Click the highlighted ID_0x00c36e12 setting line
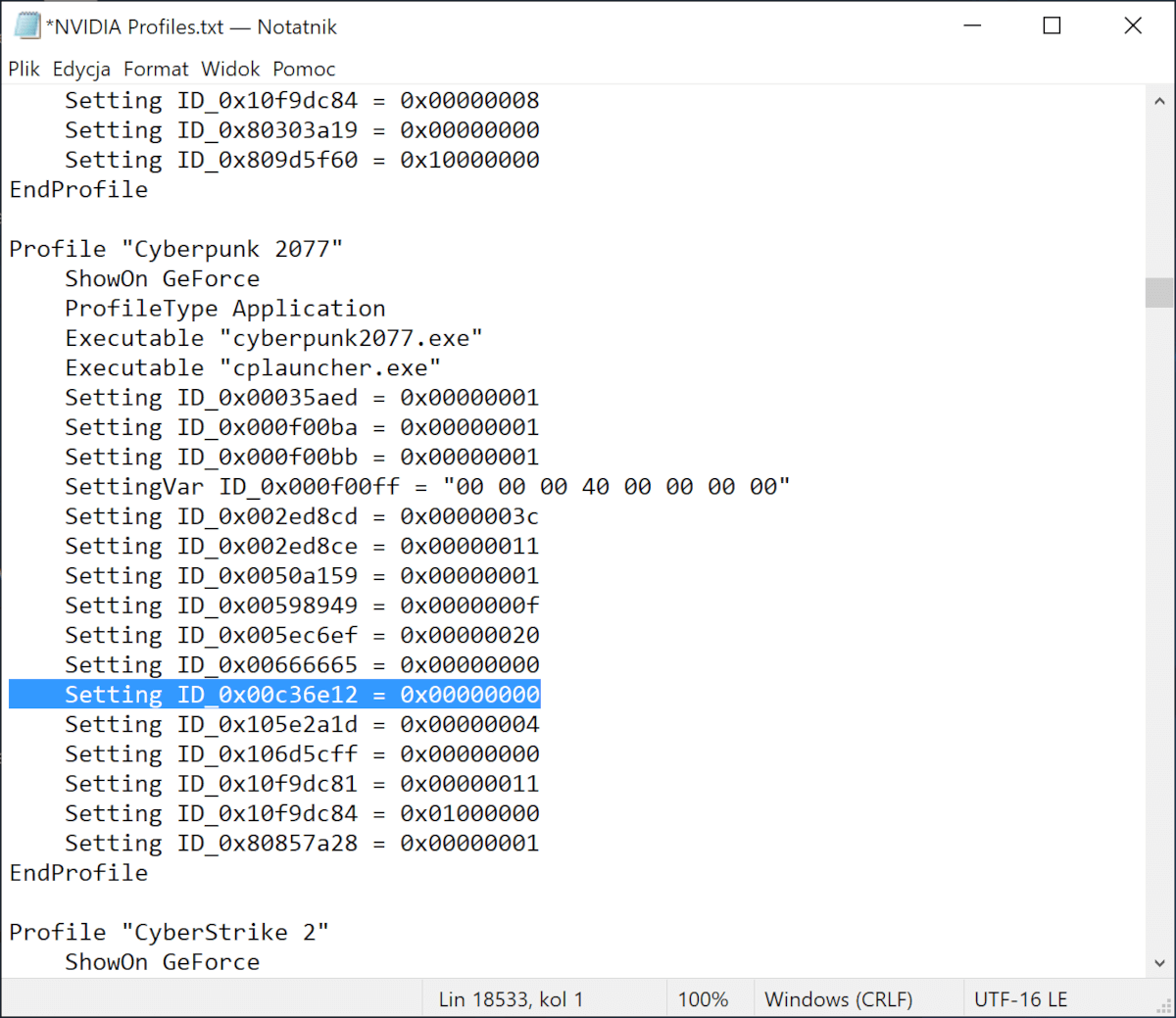 coord(302,695)
